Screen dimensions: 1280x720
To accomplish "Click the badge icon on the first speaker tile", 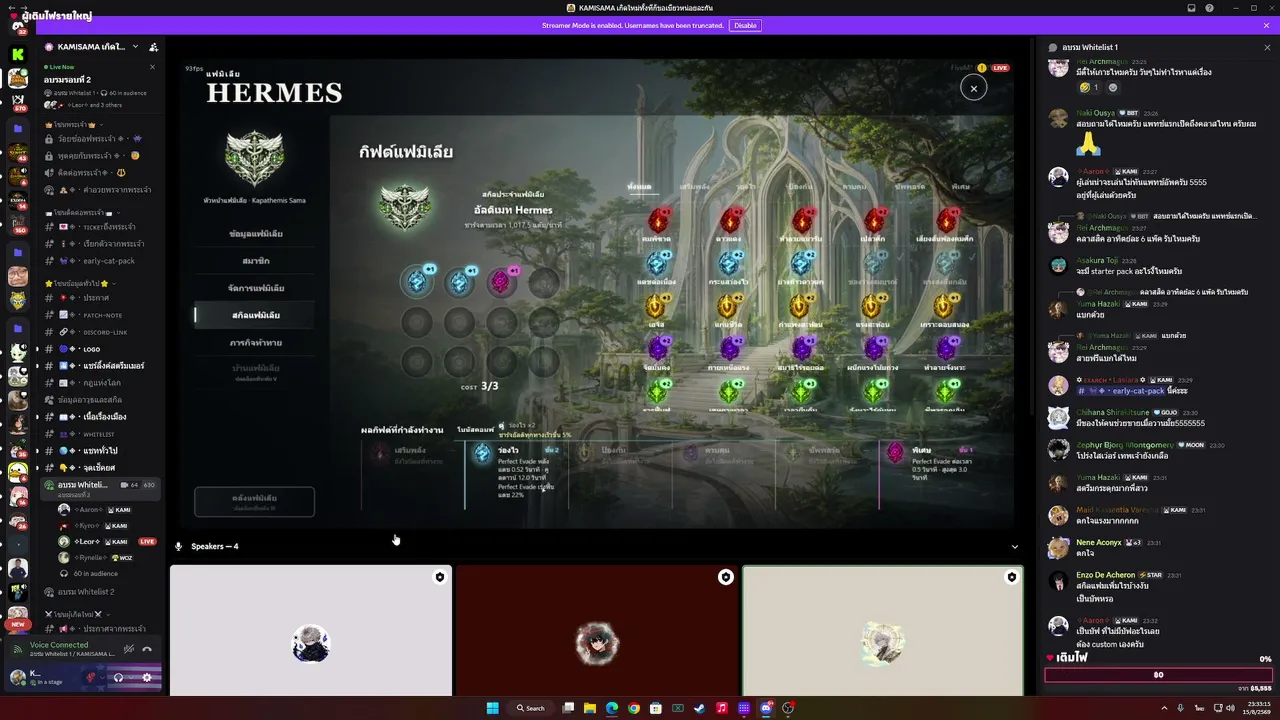I will pyautogui.click(x=439, y=578).
